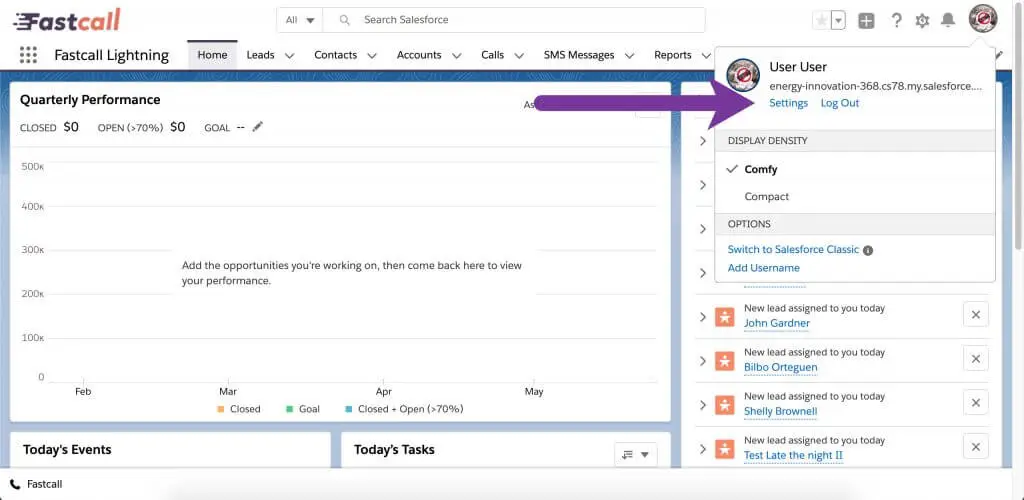Viewport: 1024px width, 500px height.
Task: Expand the Contacts tab dropdown chevron
Action: pyautogui.click(x=372, y=55)
